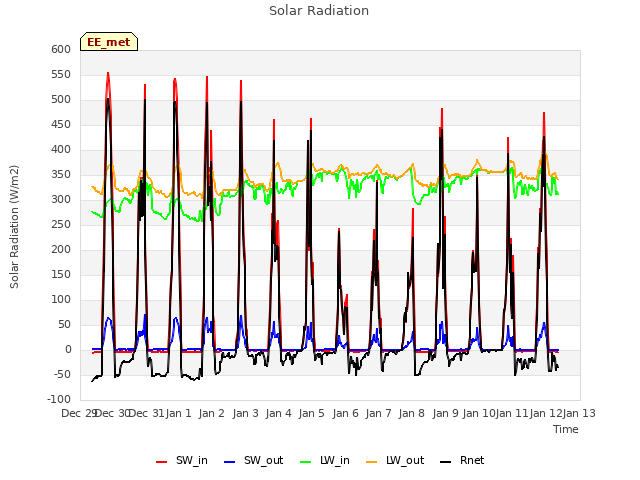Click the Solar Radiation (W/m2) axis label
Image resolution: width=640 pixels, height=480 pixels.
14,227
